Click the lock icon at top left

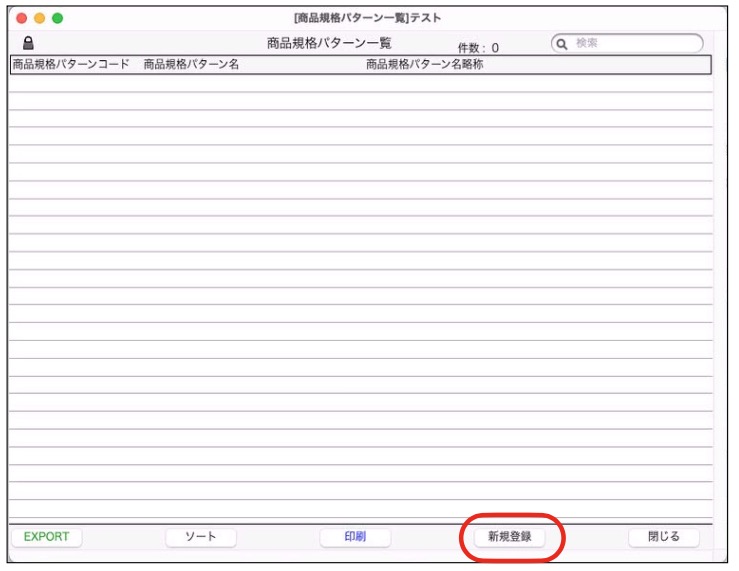click(x=28, y=44)
